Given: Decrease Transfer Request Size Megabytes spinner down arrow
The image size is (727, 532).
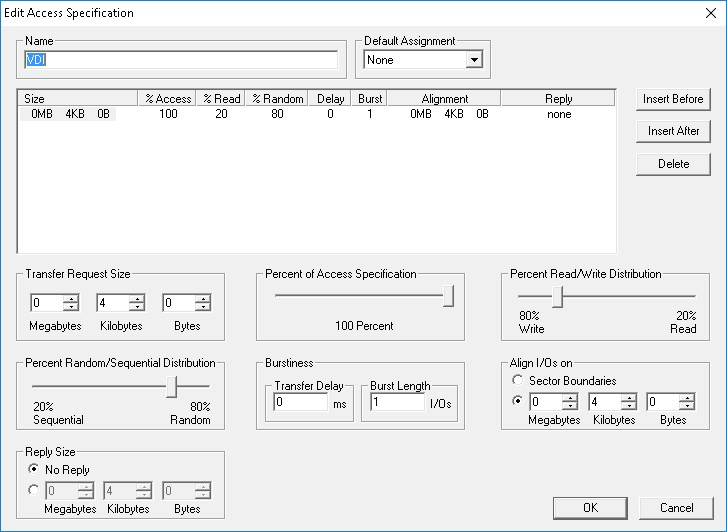Looking at the screenshot, I should point(71,307).
